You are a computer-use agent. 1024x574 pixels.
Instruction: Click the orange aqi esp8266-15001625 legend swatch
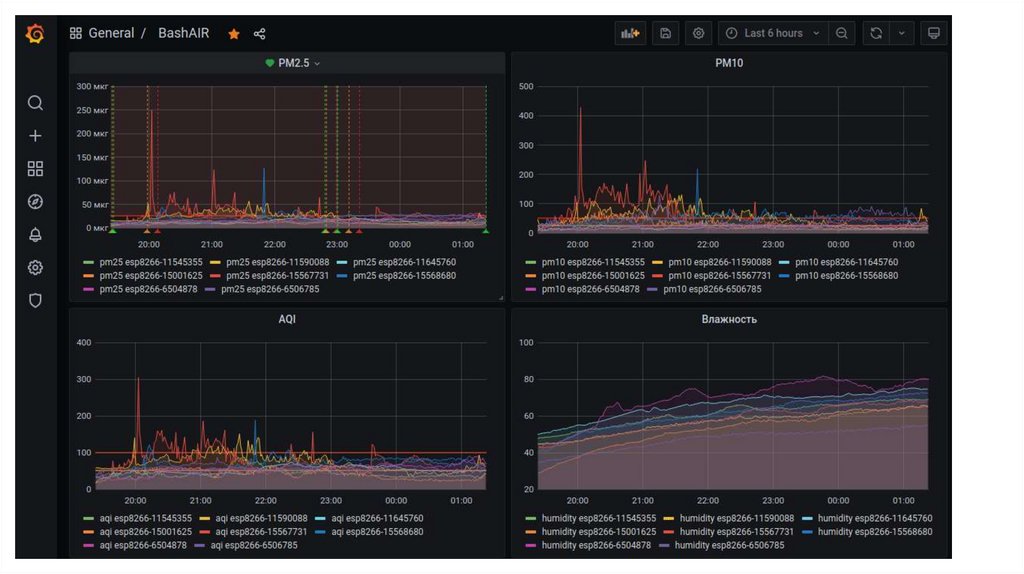[88, 532]
